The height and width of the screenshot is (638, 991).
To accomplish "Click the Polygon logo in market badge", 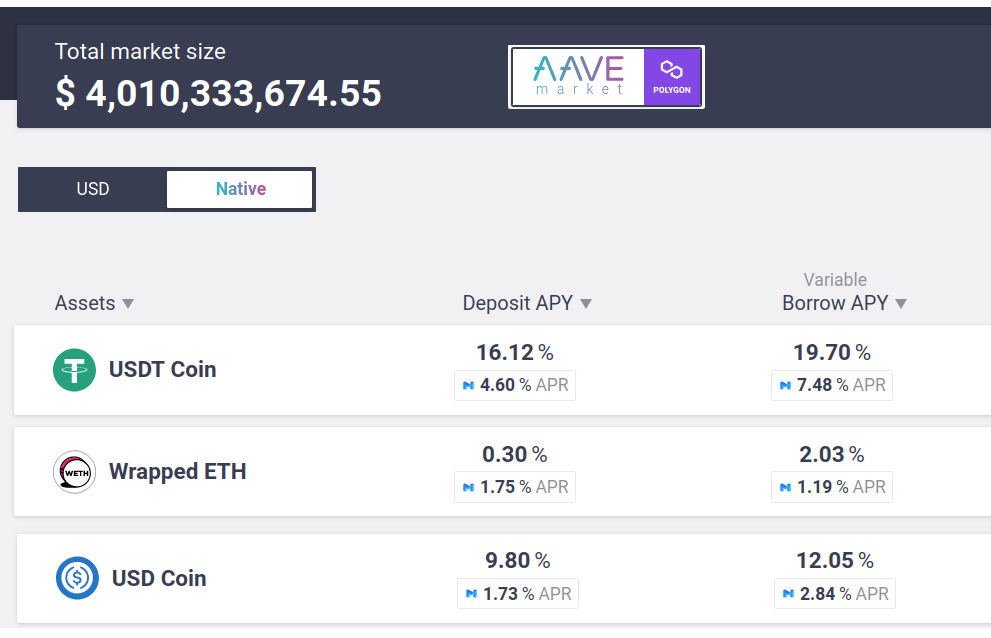I will 672,77.
